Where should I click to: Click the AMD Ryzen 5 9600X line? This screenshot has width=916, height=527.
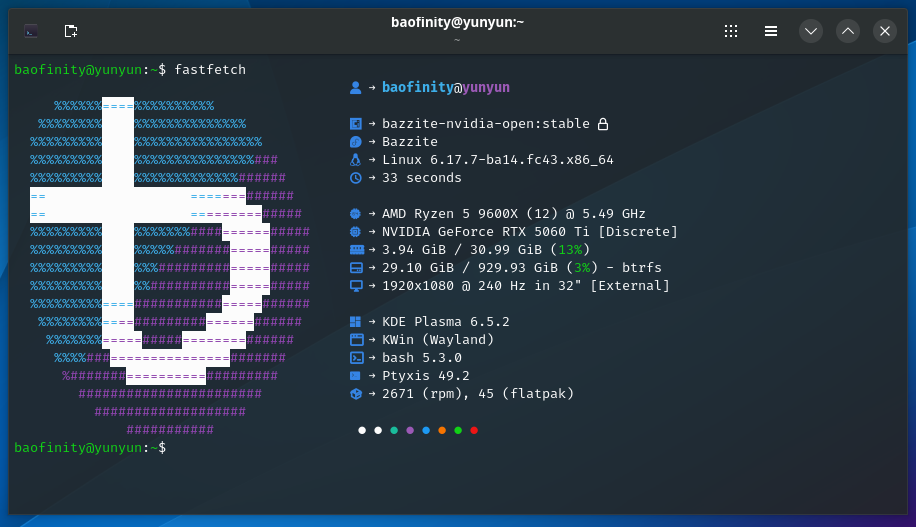point(514,214)
